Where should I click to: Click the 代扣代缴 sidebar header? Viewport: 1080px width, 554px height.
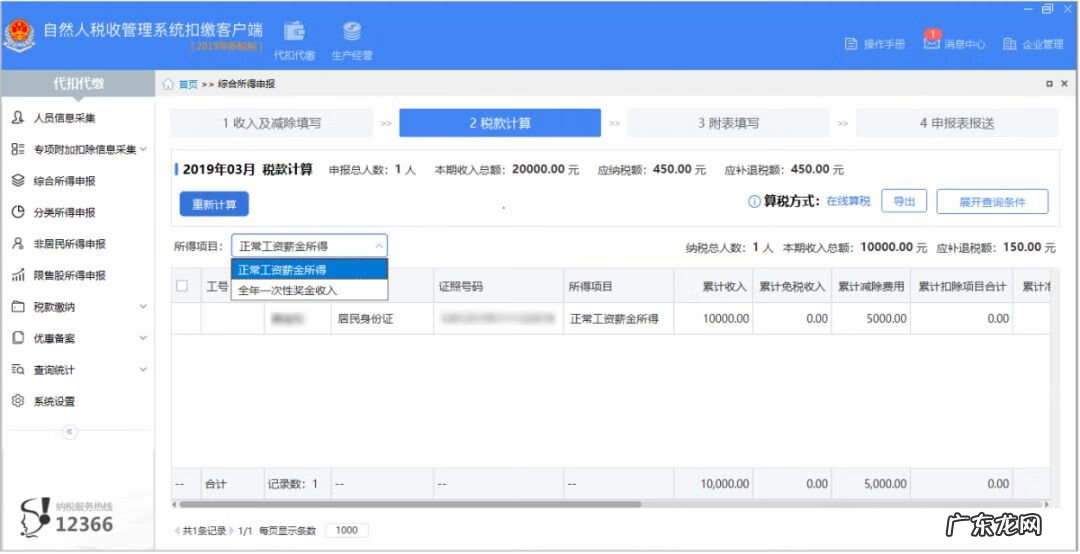point(78,83)
